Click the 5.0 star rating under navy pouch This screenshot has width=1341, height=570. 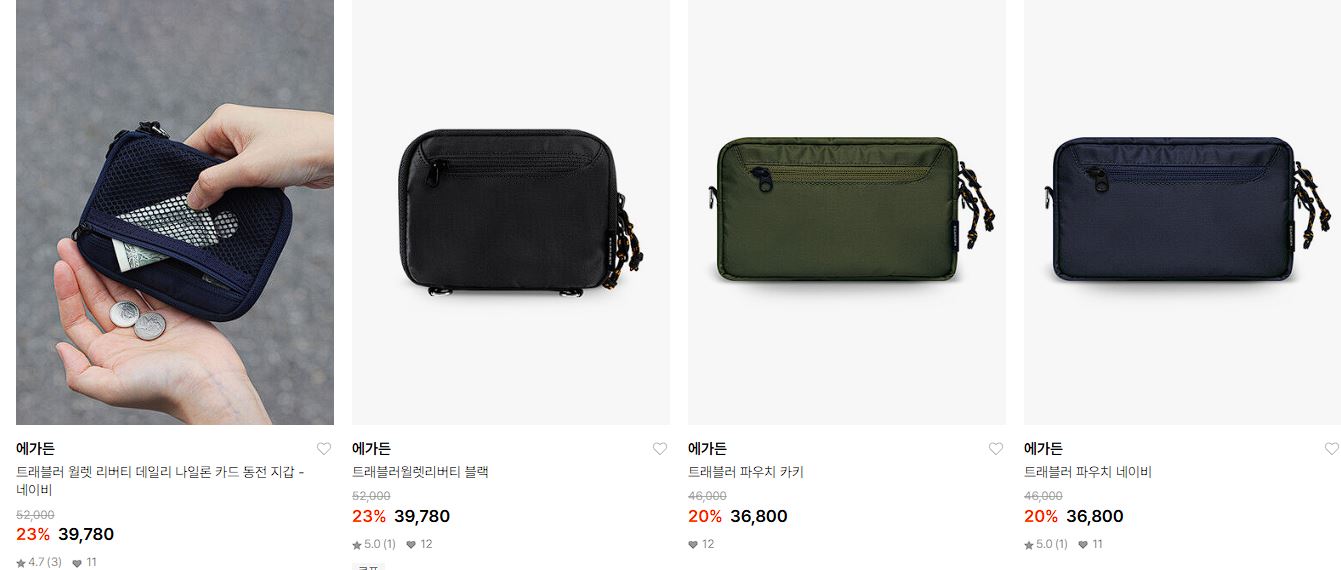1046,544
